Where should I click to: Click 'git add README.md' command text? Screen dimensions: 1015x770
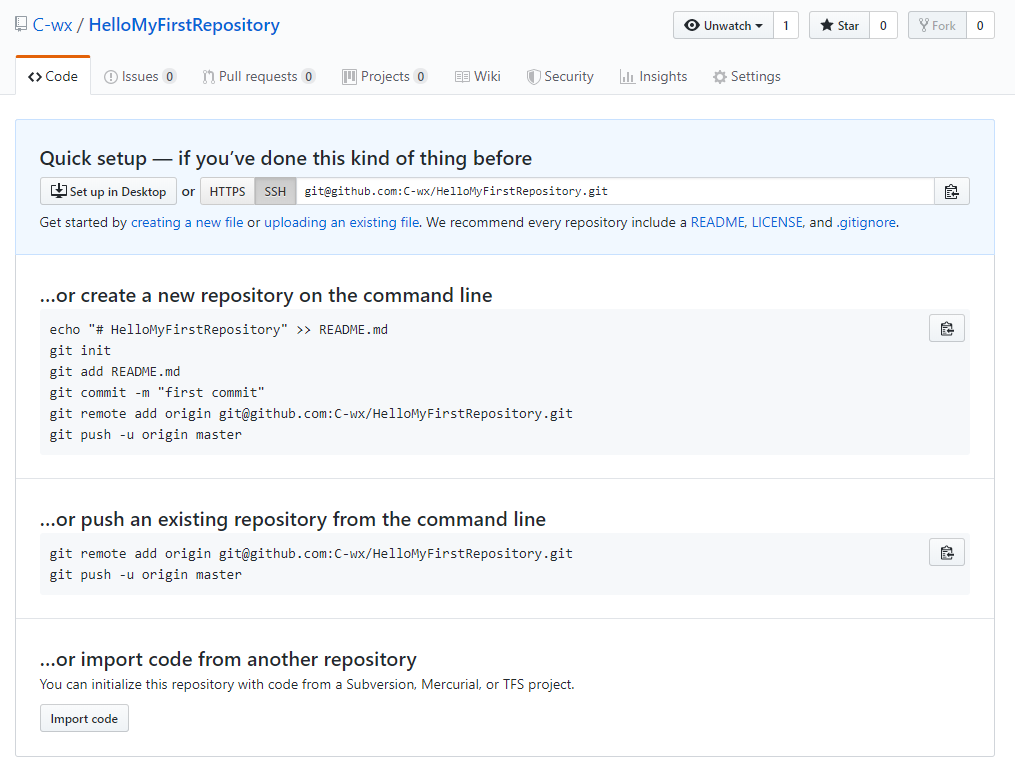pyautogui.click(x=115, y=372)
